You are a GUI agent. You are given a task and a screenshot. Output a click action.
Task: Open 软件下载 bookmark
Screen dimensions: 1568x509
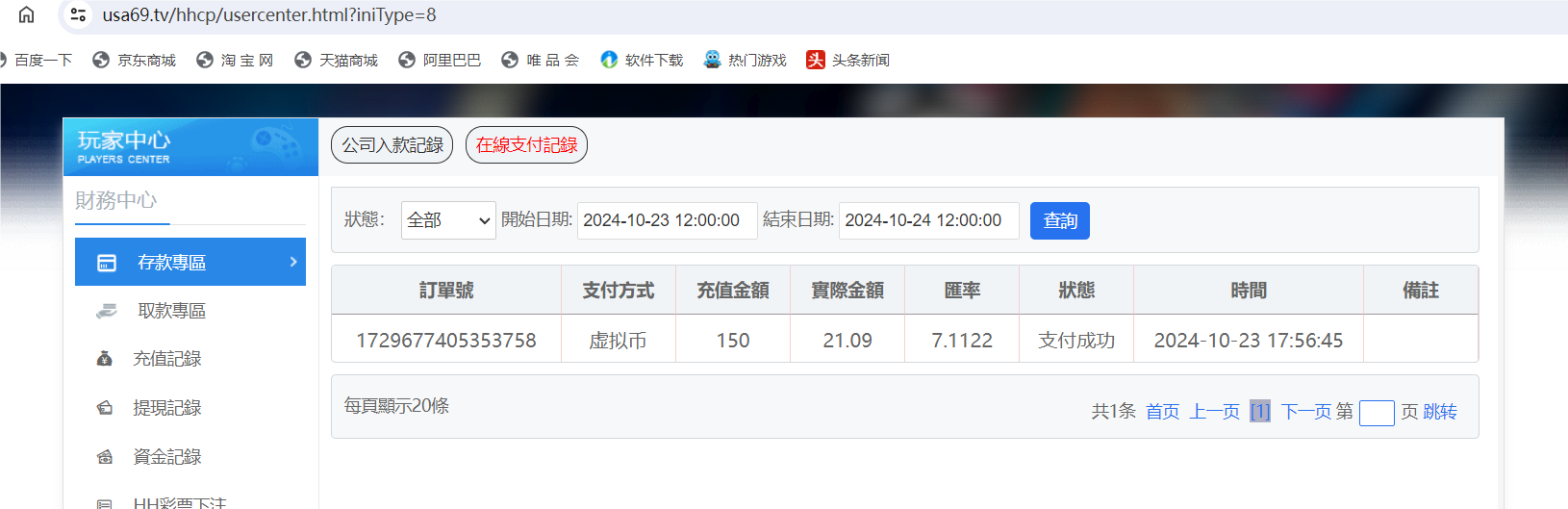(642, 60)
